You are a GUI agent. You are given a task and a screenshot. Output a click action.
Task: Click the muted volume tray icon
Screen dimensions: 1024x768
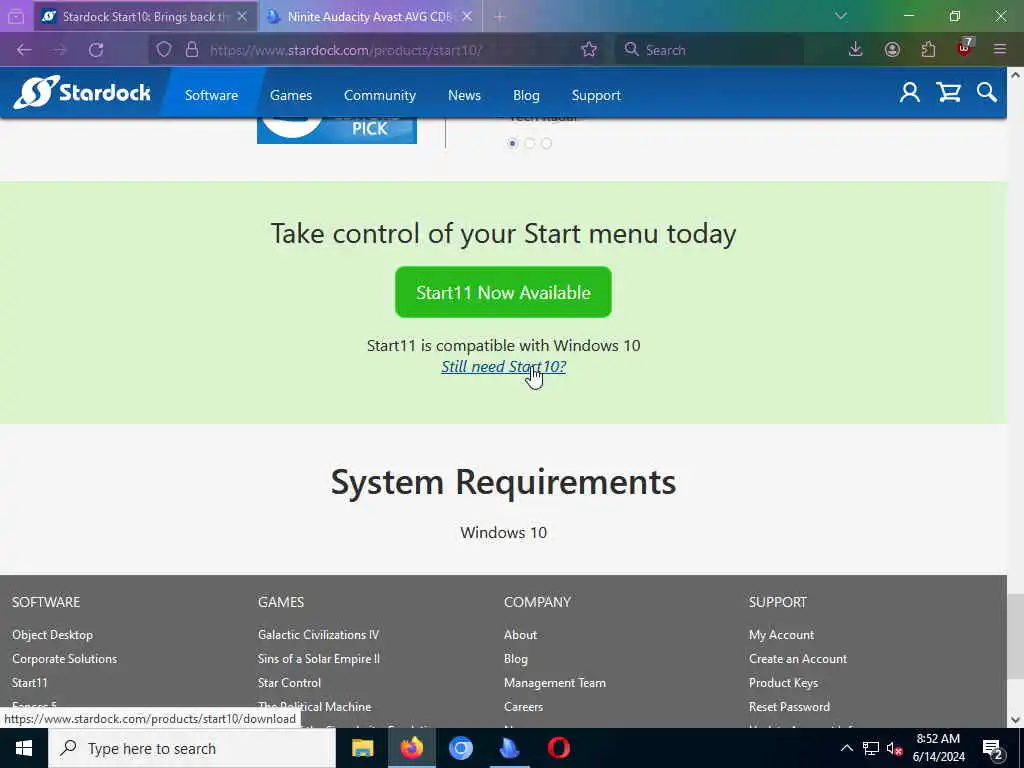pos(895,748)
